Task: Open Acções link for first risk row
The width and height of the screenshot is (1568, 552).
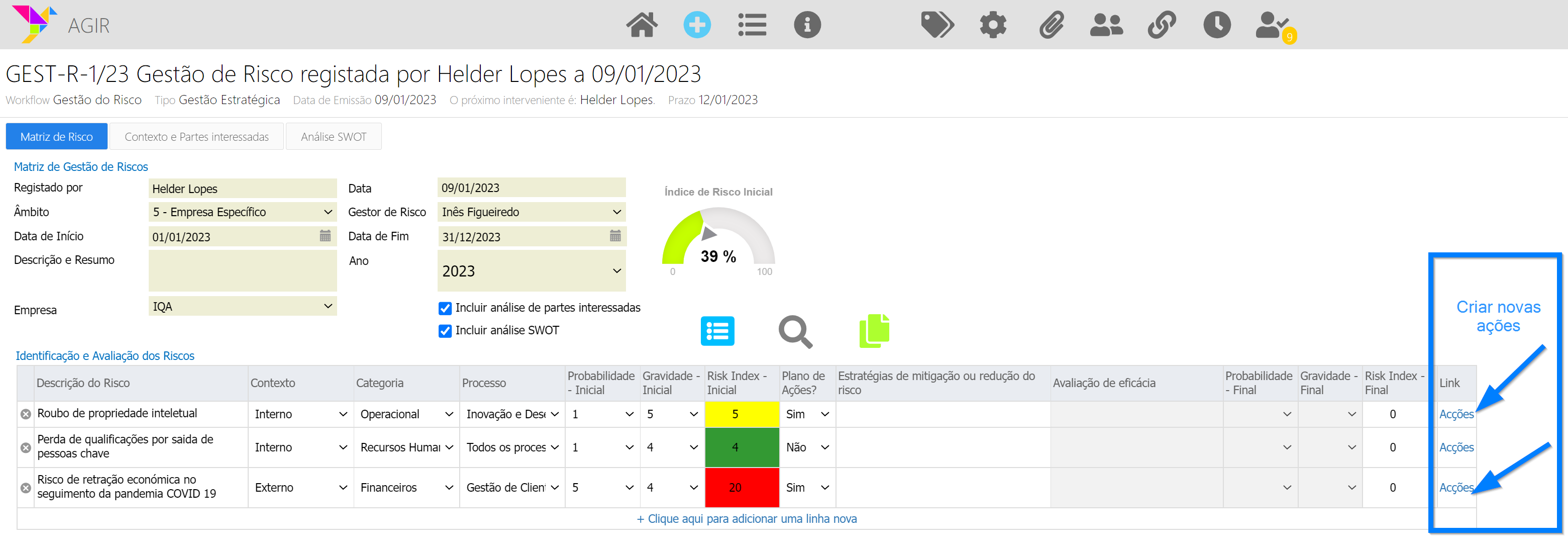Action: pos(1455,414)
